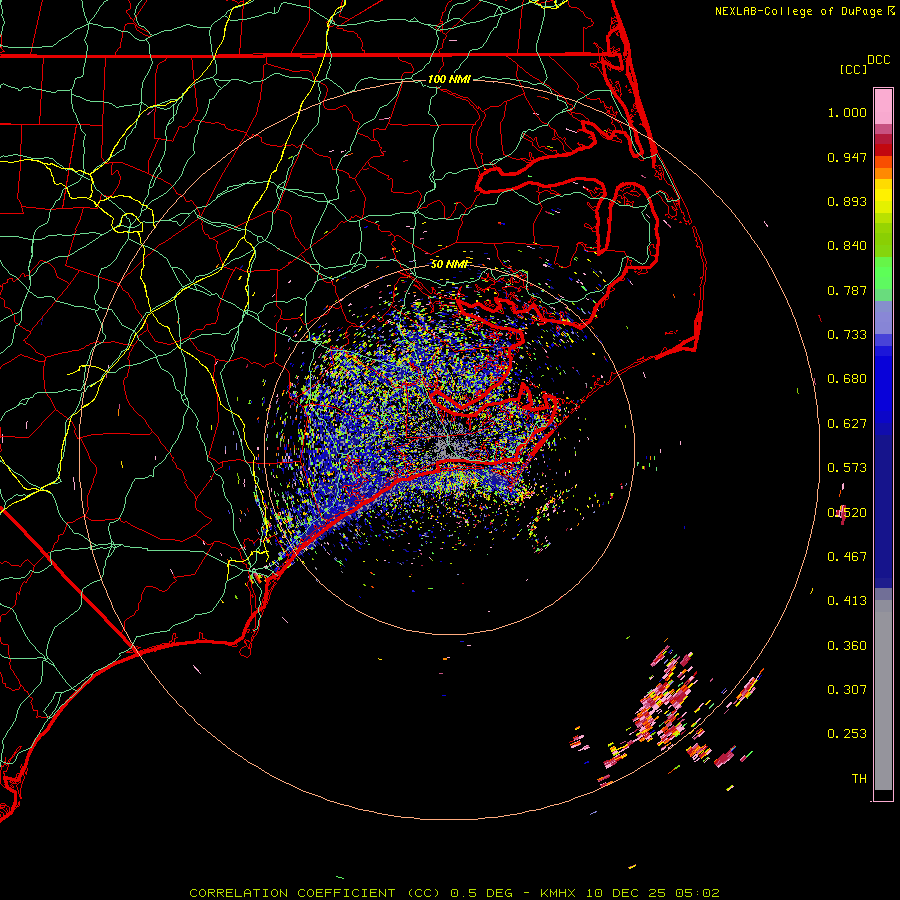Click the KMHX radar site identifier in the caption
The image size is (900, 900).
(x=557, y=893)
